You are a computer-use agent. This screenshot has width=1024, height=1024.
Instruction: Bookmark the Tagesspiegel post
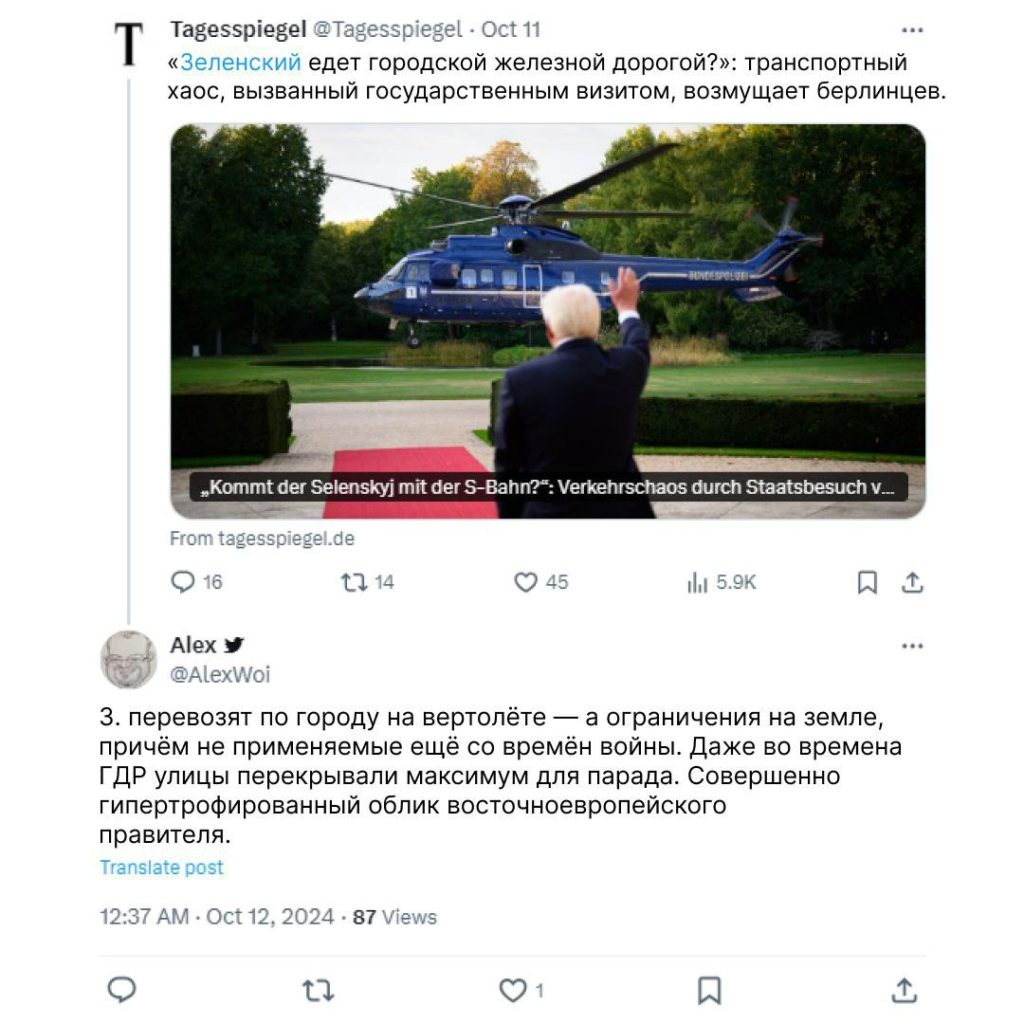coord(867,582)
